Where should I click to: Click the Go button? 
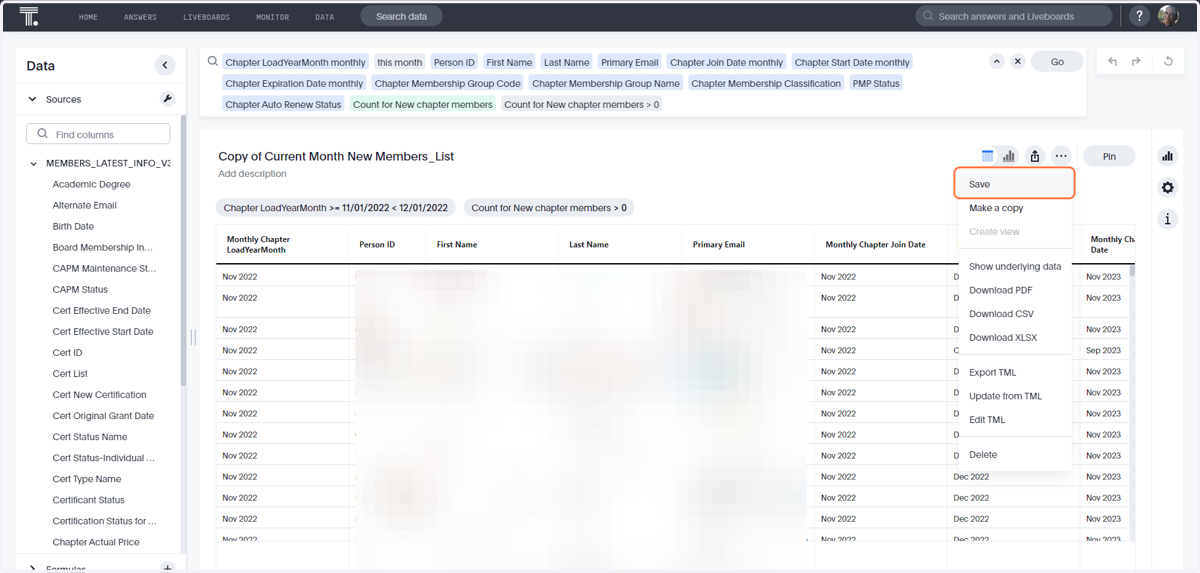click(x=1057, y=61)
